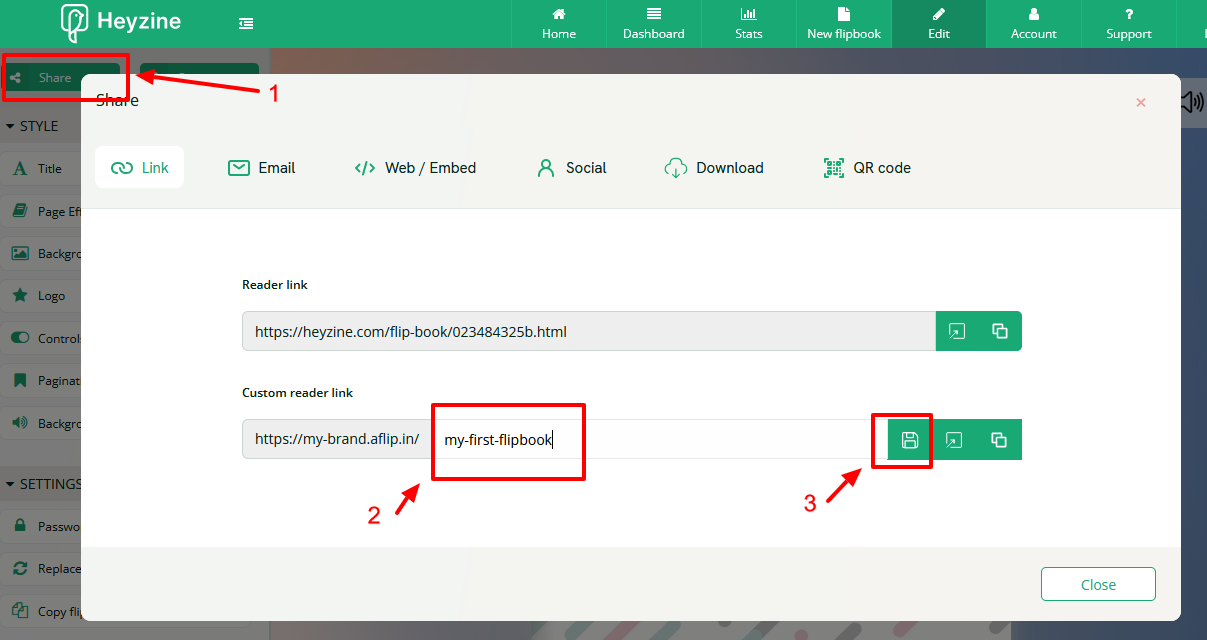Click the my-brand.aflip.in domain prefix
The height and width of the screenshot is (640, 1207).
coord(337,439)
